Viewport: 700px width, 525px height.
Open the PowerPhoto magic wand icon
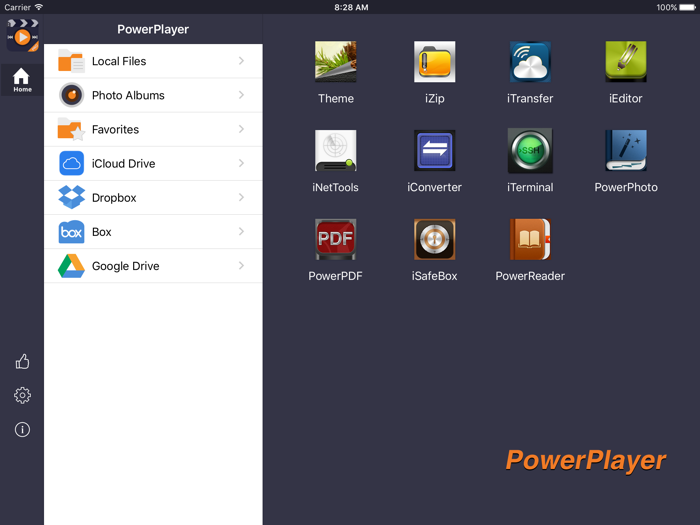click(625, 150)
